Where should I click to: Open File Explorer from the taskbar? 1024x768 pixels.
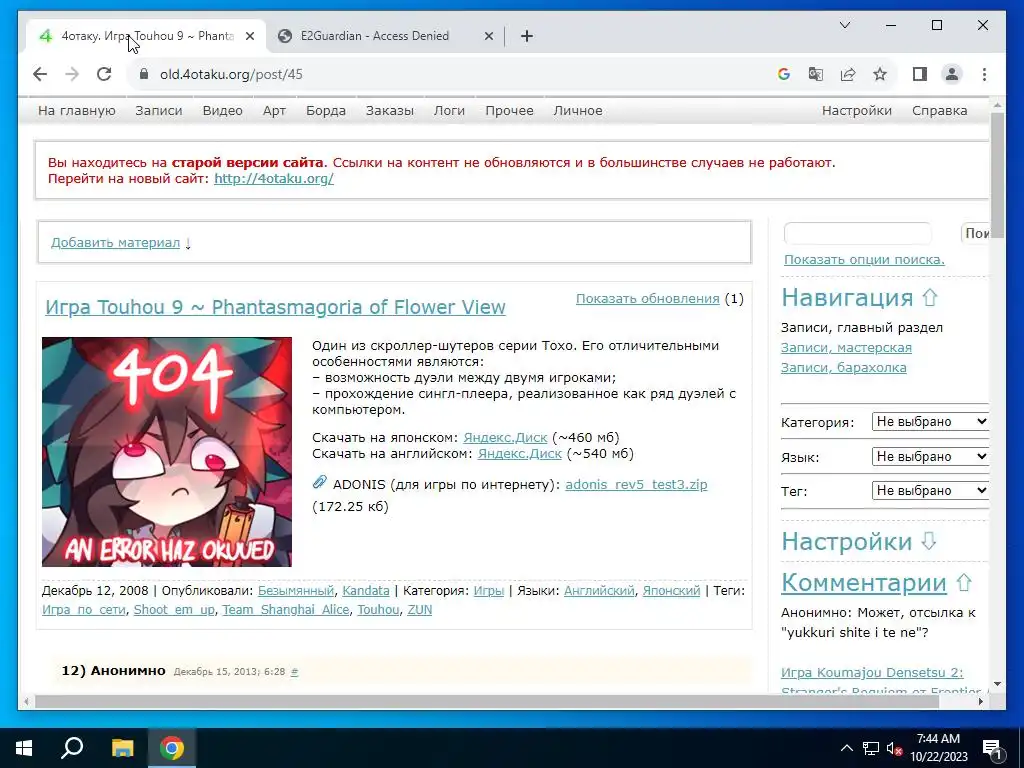(122, 748)
